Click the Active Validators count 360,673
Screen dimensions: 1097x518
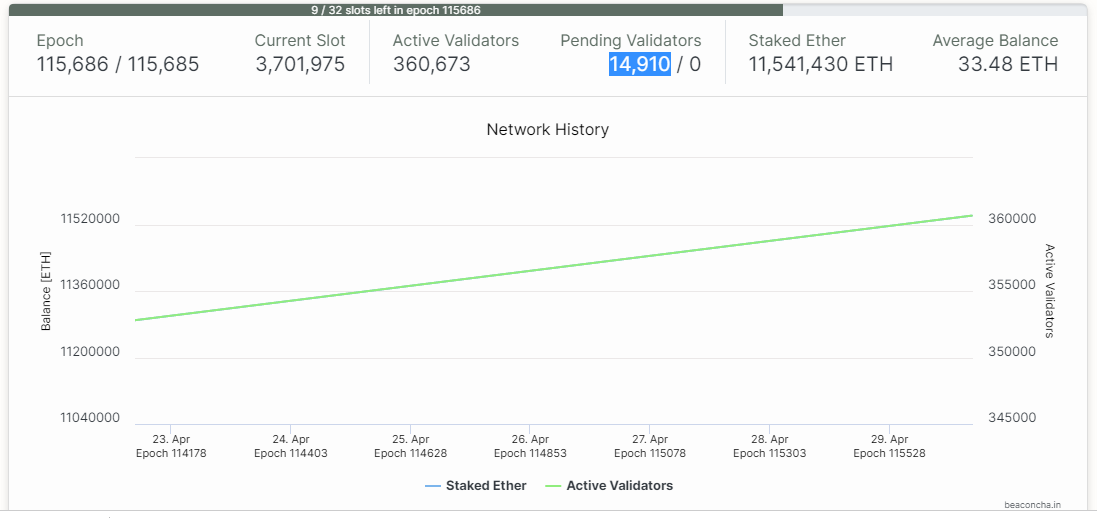coord(432,64)
